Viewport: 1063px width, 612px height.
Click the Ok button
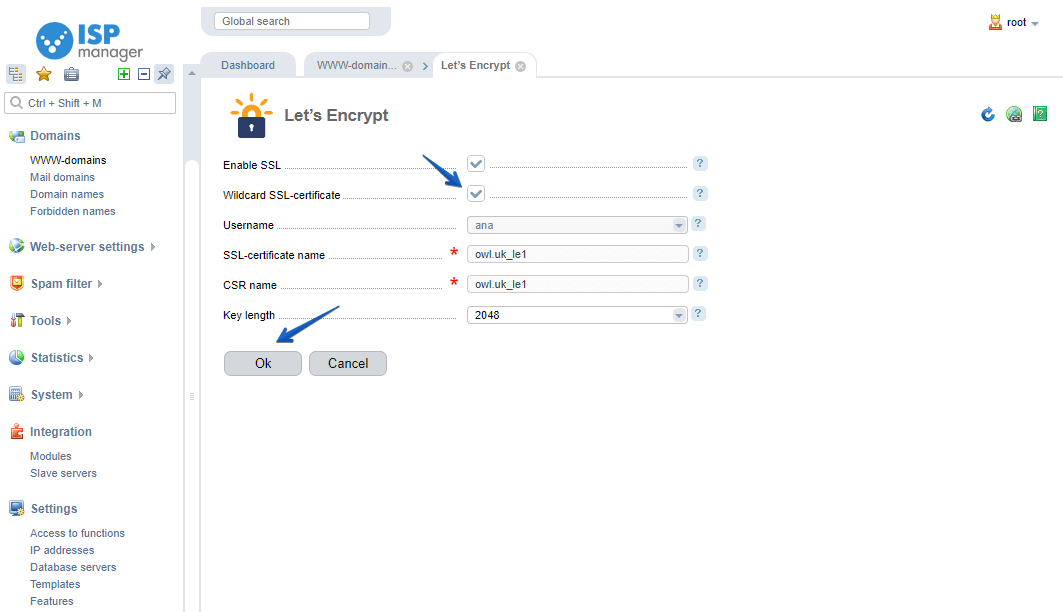(263, 363)
